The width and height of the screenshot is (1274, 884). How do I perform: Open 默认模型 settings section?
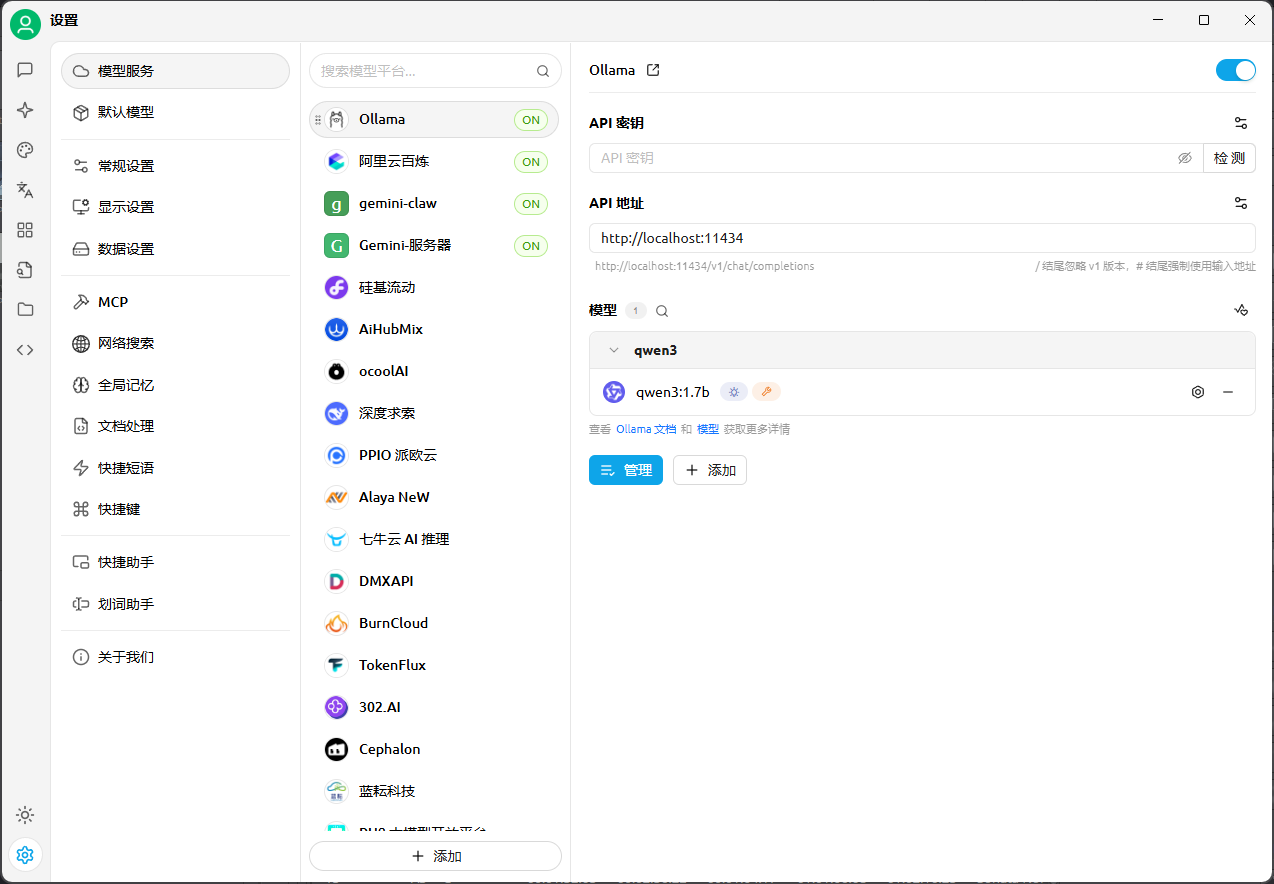click(175, 112)
